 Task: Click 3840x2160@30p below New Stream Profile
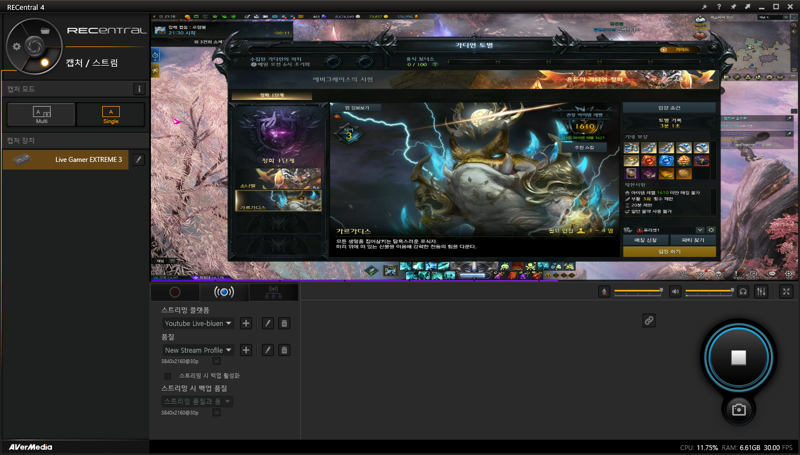tap(180, 361)
